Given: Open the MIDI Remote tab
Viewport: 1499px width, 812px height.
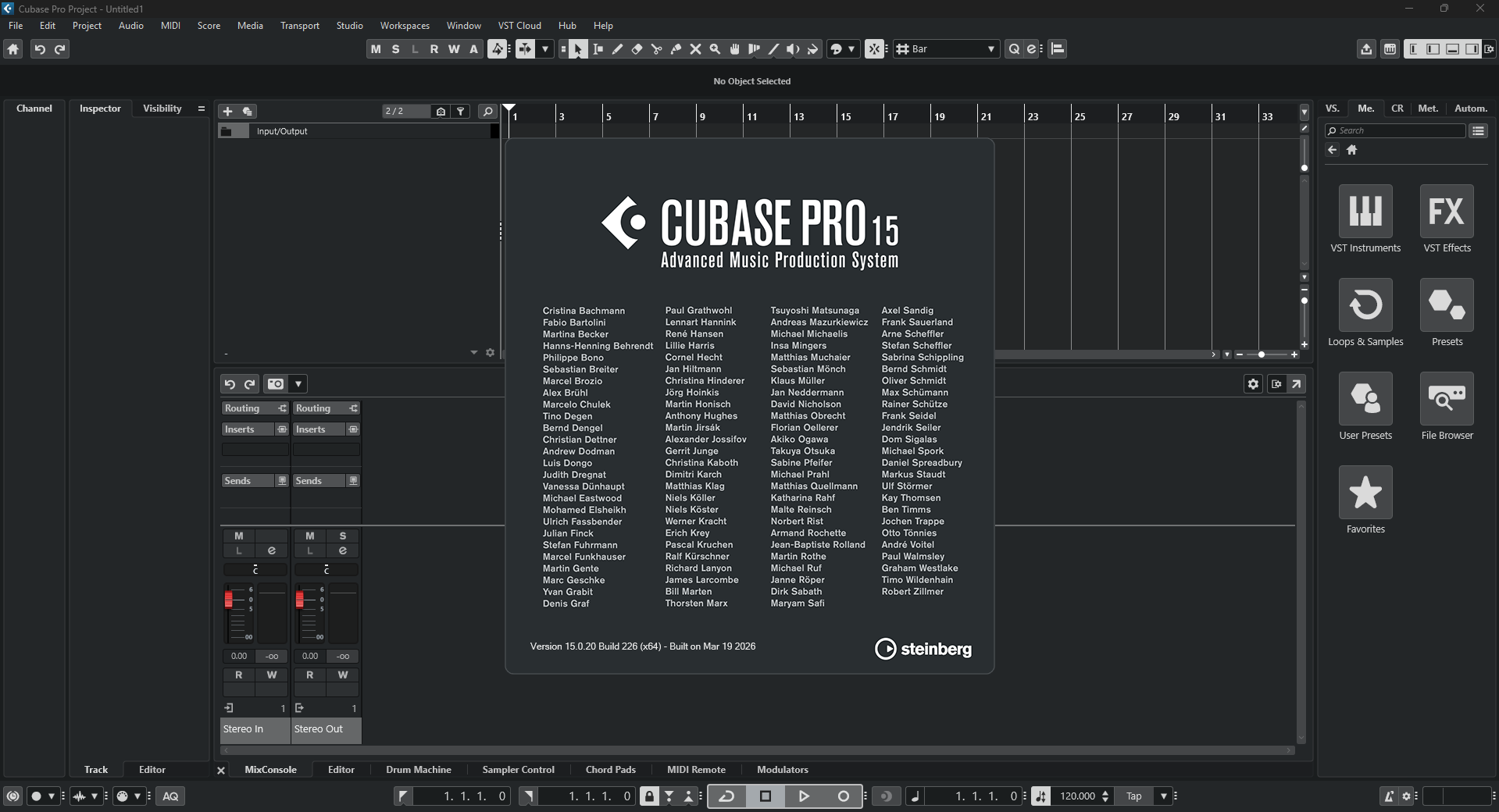Looking at the screenshot, I should [696, 770].
